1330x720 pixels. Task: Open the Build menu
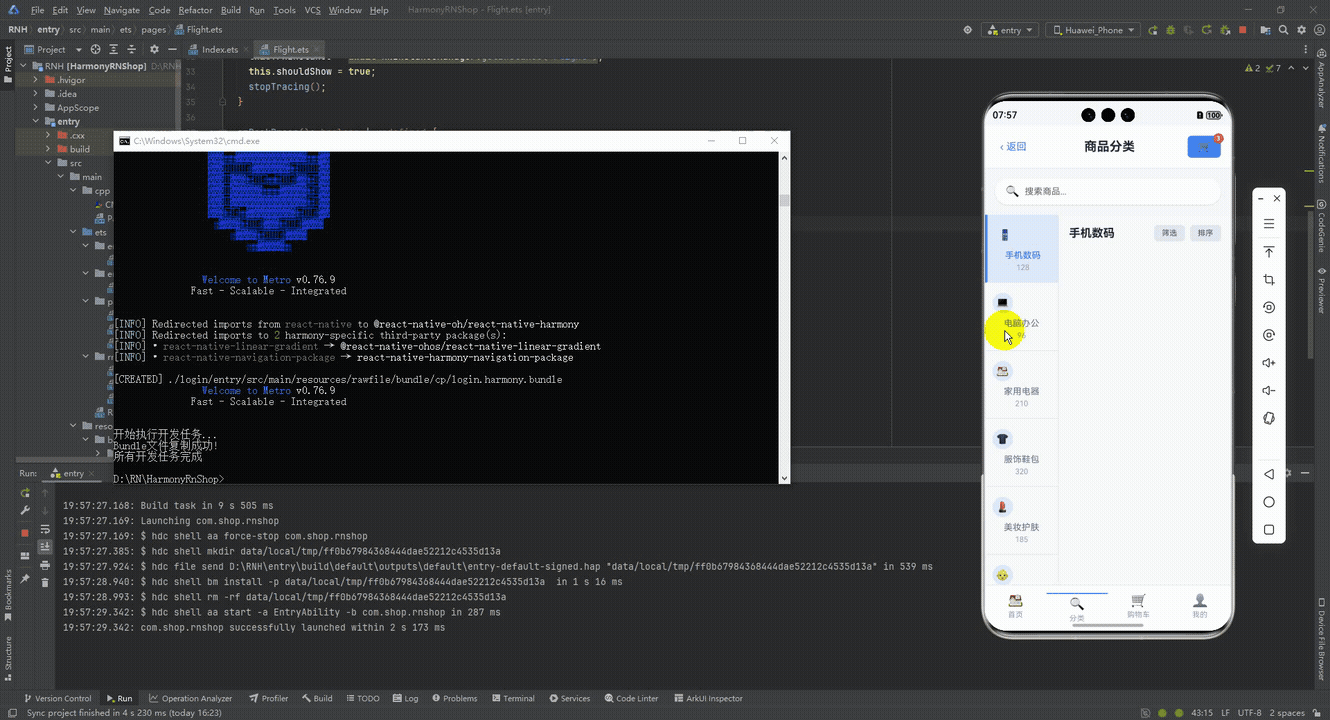coord(231,10)
